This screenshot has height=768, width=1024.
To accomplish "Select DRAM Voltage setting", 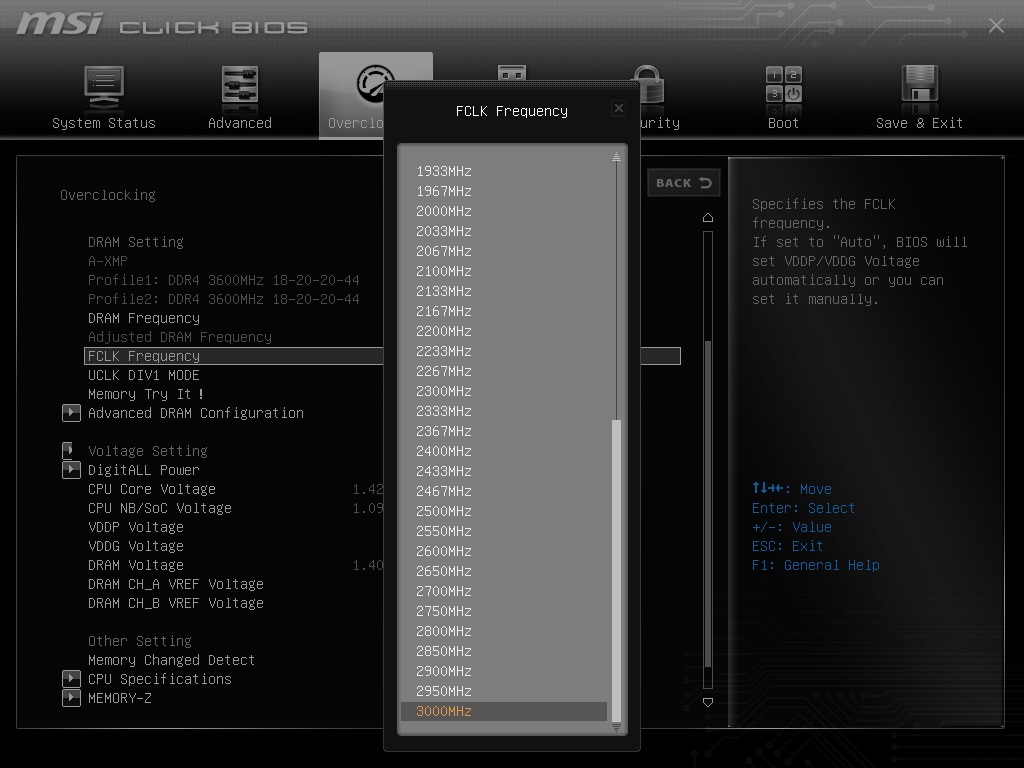I will click(136, 564).
